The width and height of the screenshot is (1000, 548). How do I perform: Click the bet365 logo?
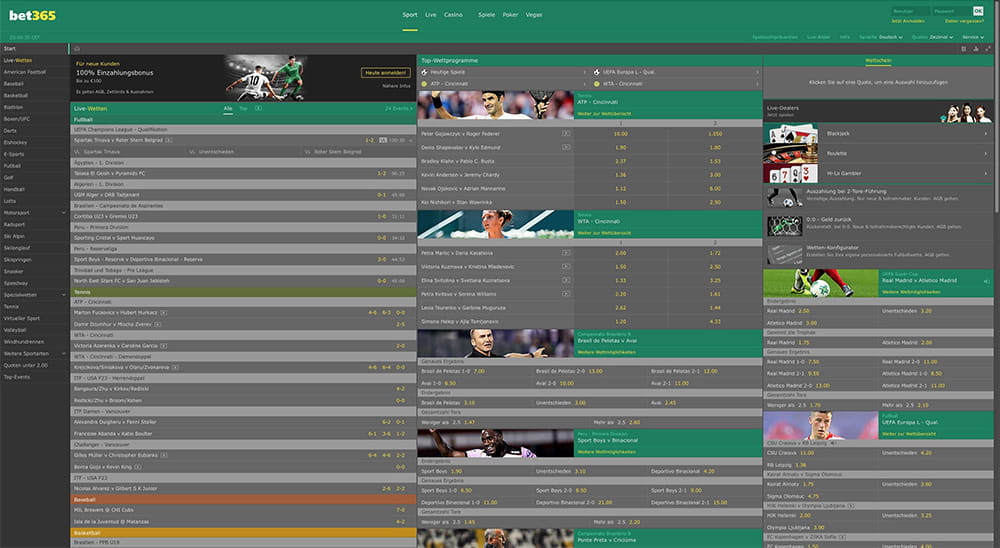tap(33, 15)
